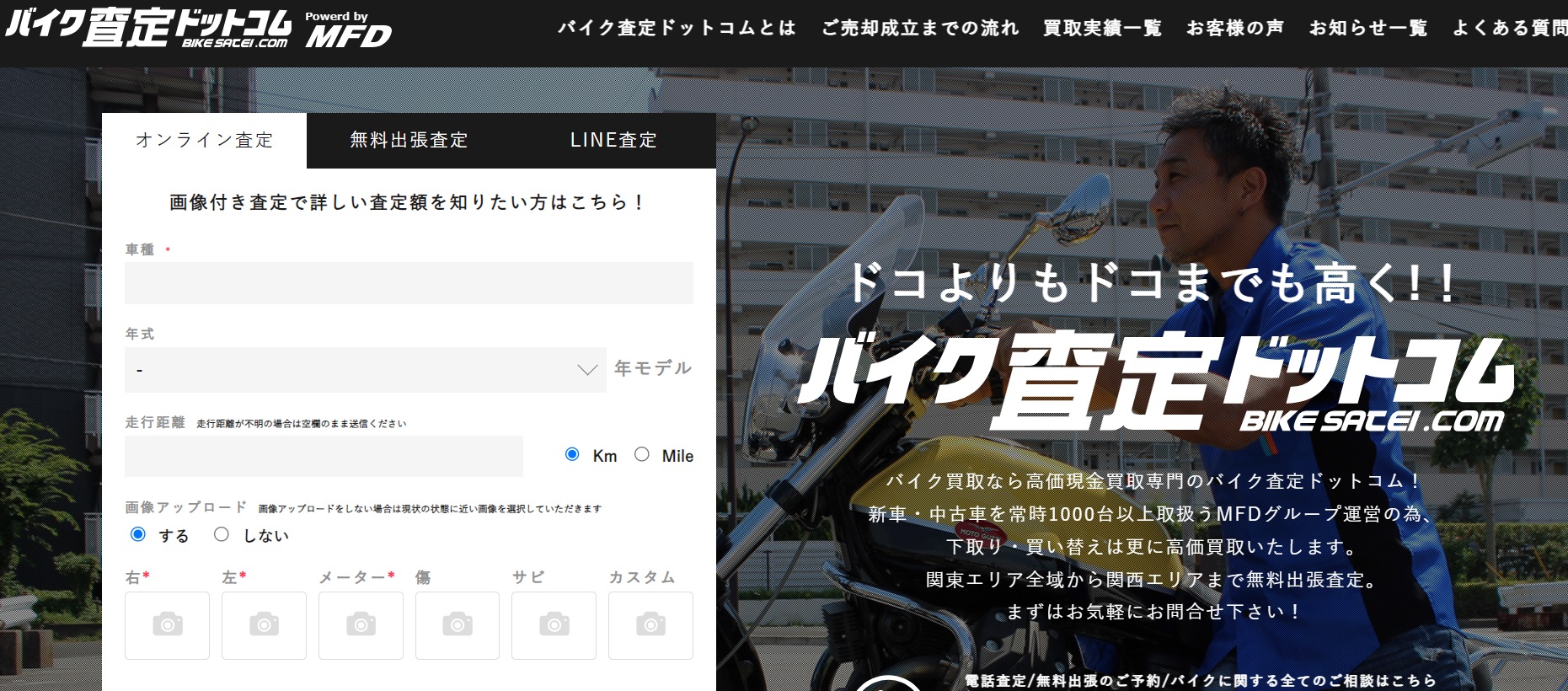
Task: Click the large バイク査定ドットコム hero logo
Action: (1154, 381)
